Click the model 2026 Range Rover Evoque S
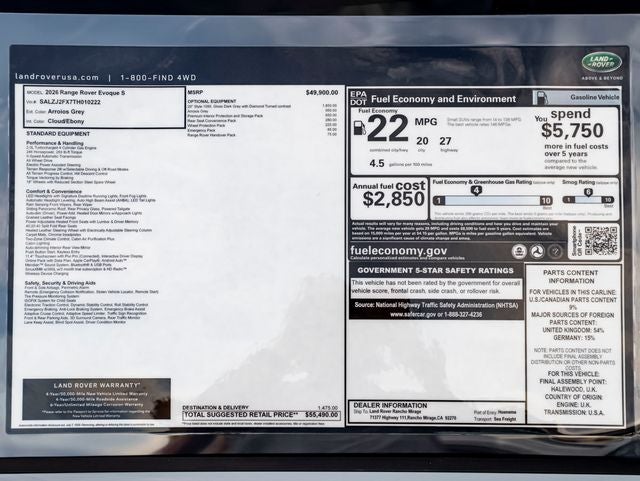 click(85, 93)
